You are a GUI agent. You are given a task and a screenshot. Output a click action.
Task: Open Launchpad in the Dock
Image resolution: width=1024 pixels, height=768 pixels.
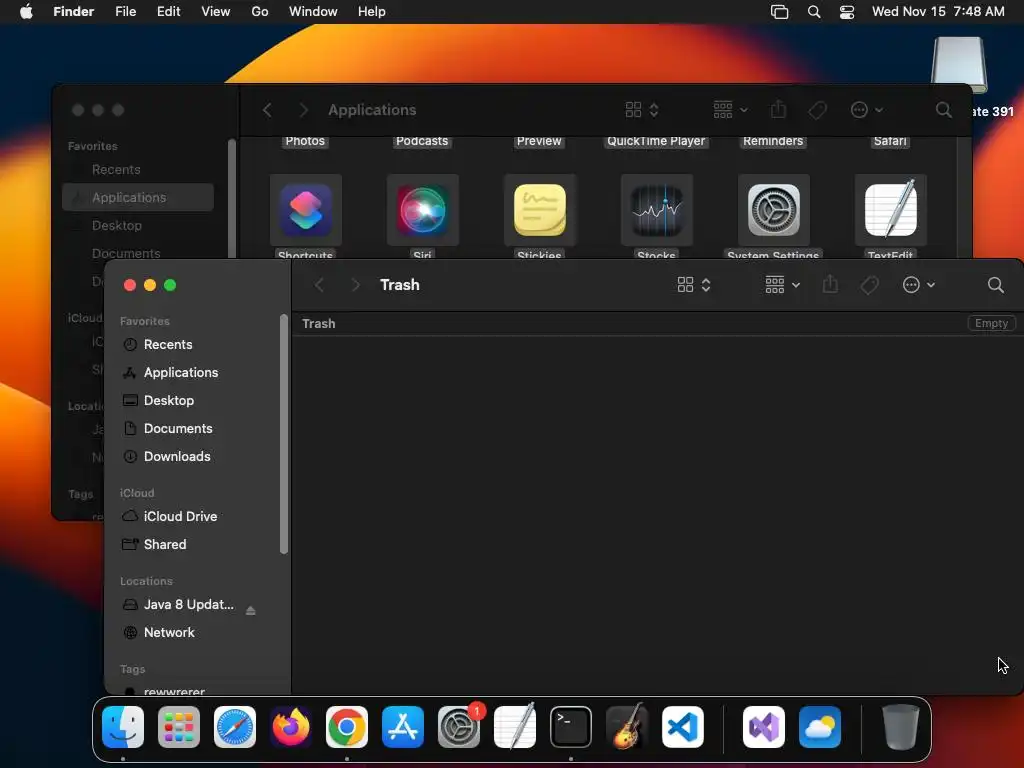click(179, 727)
